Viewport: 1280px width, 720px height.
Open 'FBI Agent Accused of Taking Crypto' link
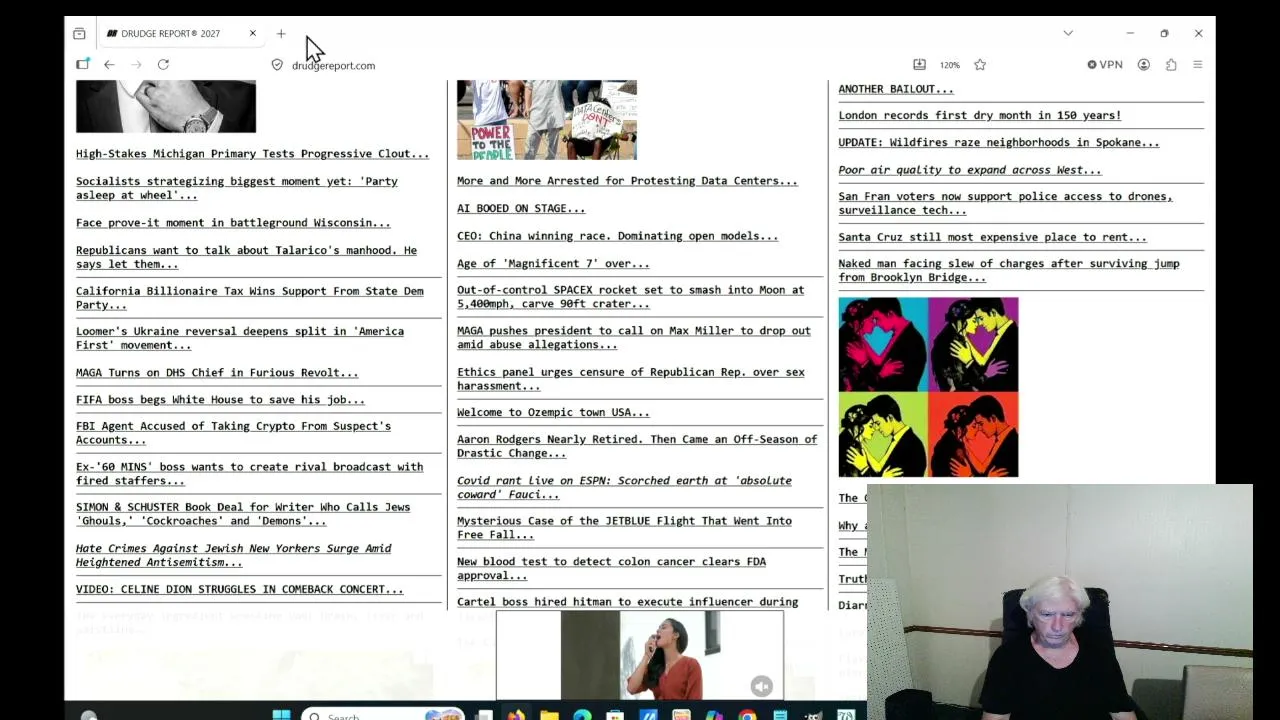coord(233,433)
